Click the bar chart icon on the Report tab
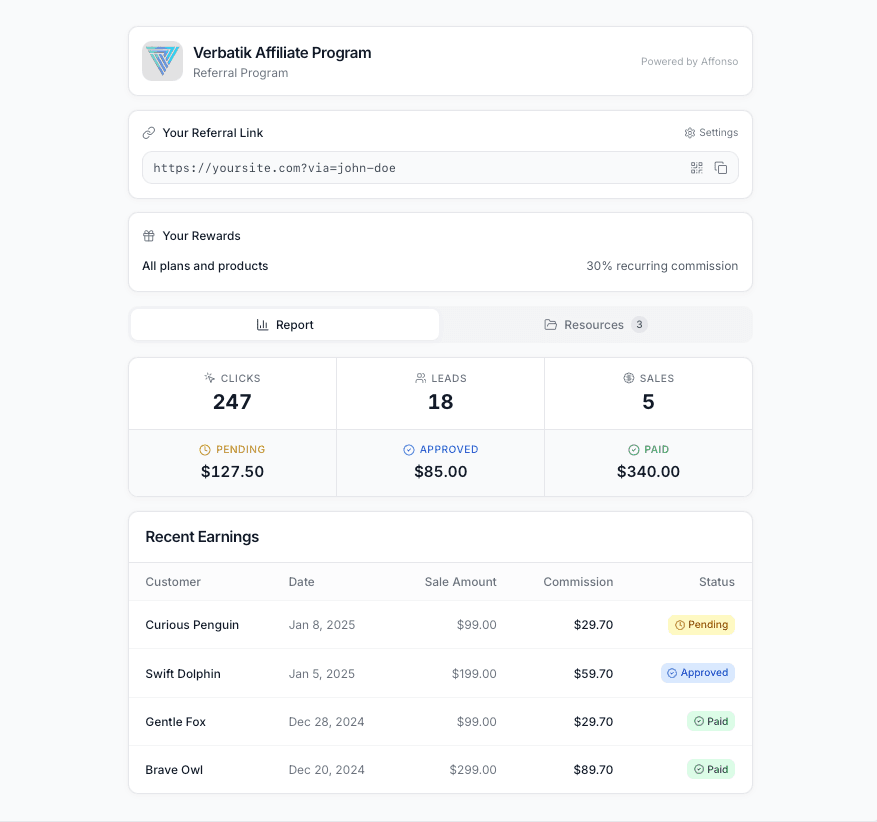 260,324
